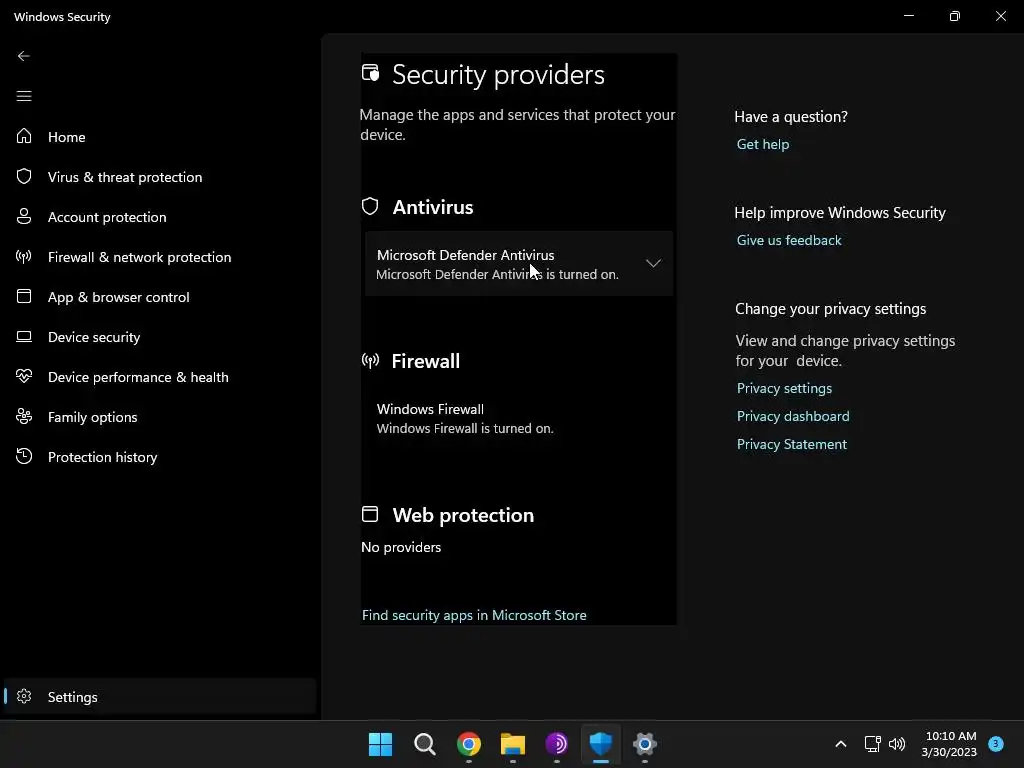This screenshot has width=1024, height=768.
Task: Select Account protection
Action: pyautogui.click(x=160, y=217)
